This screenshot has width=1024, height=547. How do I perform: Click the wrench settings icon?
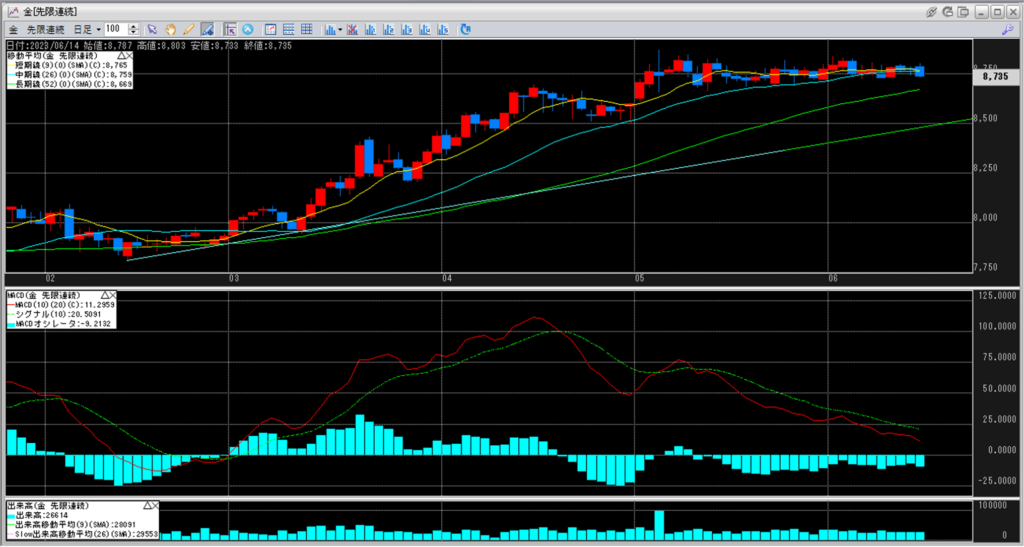point(1007,29)
